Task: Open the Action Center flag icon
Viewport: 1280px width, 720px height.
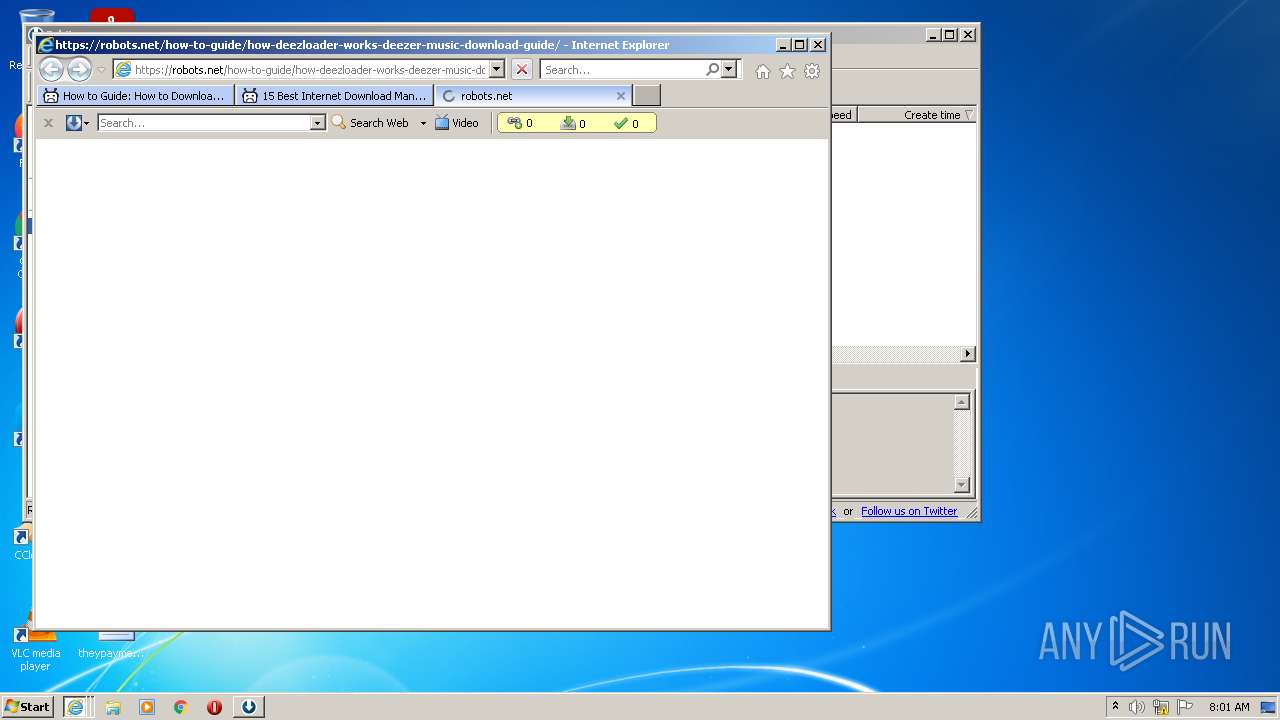Action: tap(1185, 707)
